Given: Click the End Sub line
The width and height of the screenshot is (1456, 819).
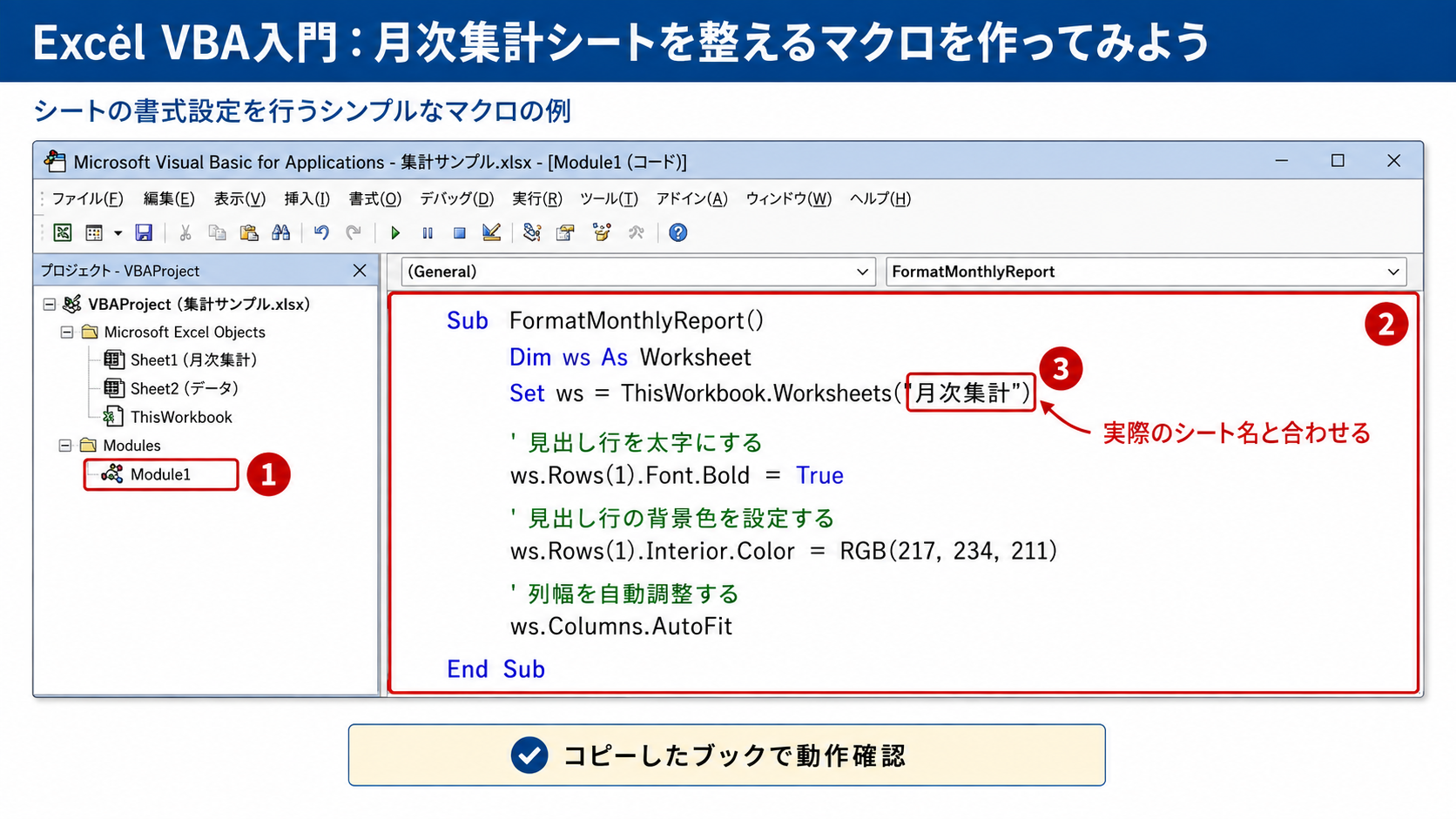Looking at the screenshot, I should tap(495, 669).
